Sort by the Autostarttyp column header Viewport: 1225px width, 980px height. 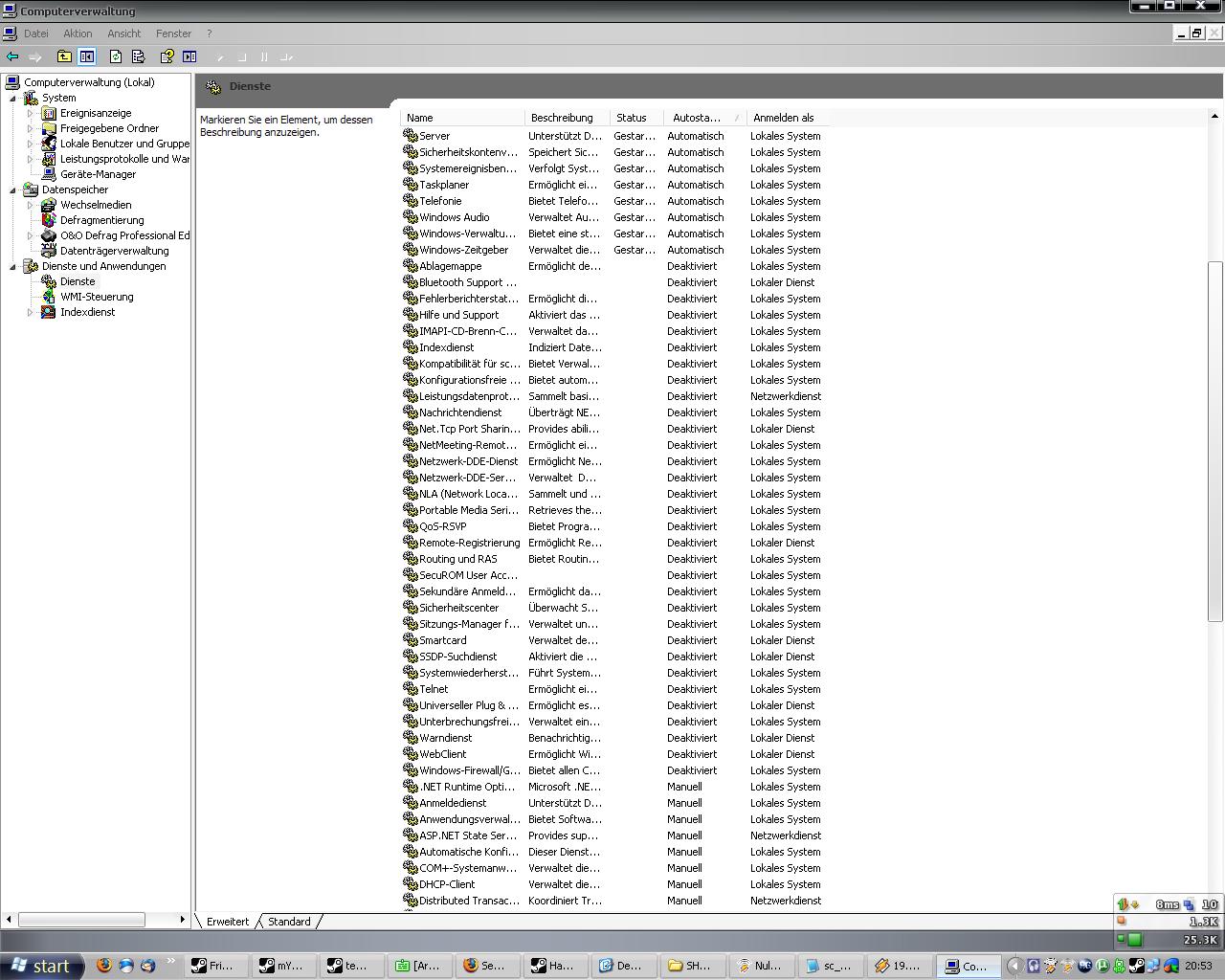tap(705, 118)
